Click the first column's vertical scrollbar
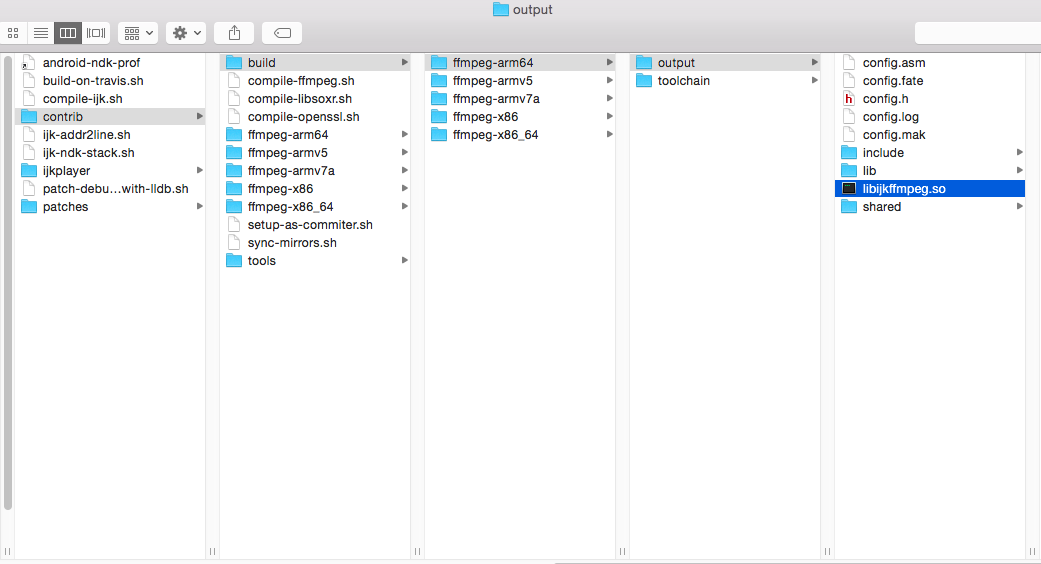The width and height of the screenshot is (1041, 564). coord(8,283)
